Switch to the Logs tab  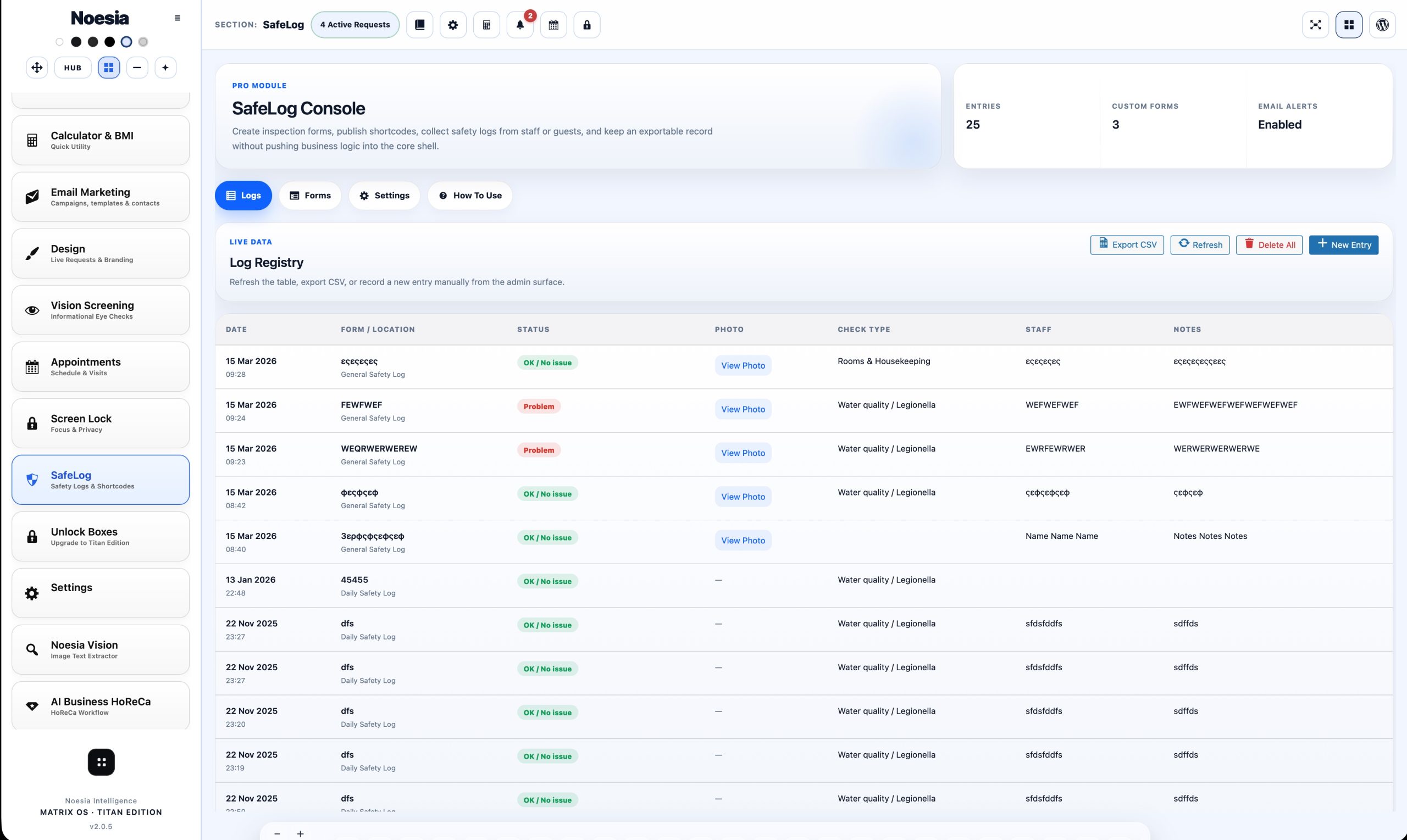point(243,195)
